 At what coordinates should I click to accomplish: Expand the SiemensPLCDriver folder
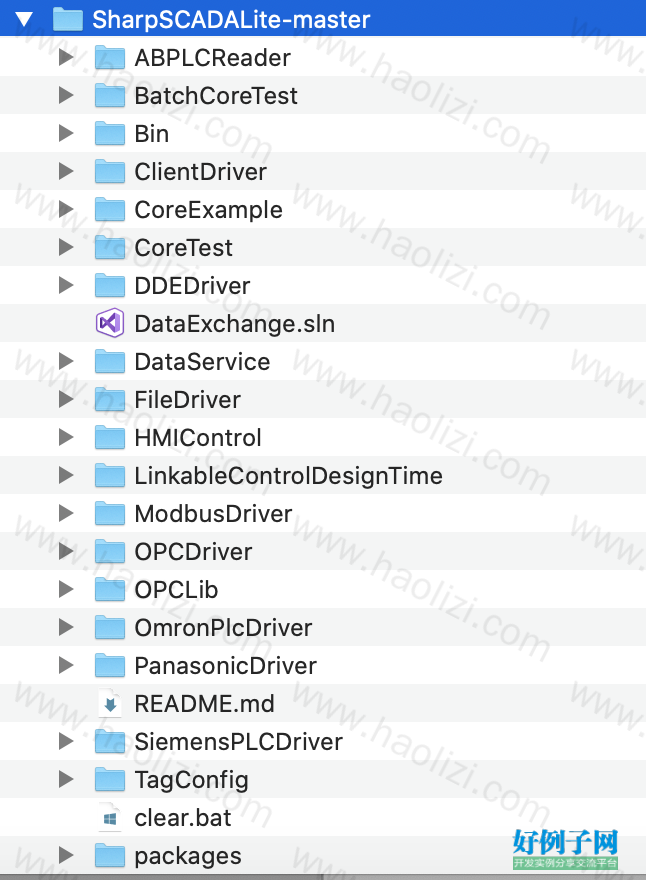tap(66, 741)
